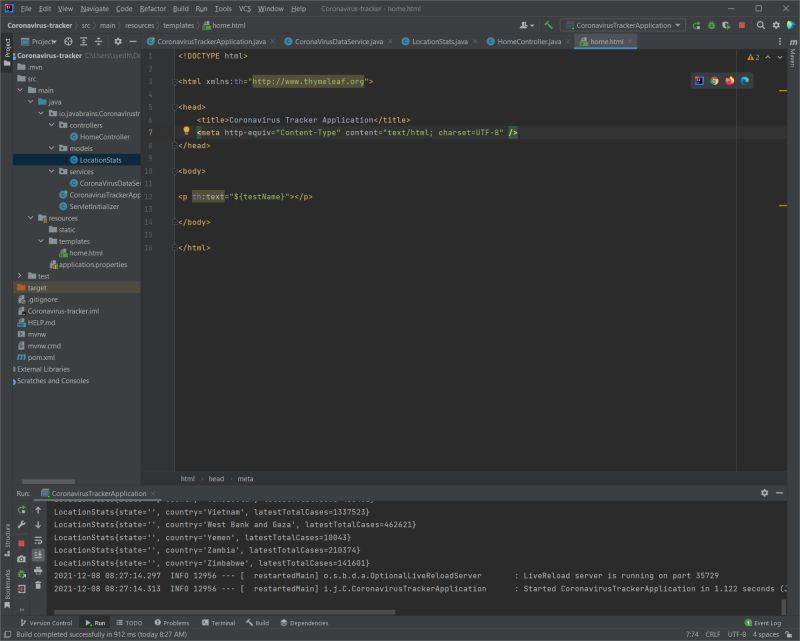Switch to the HomeController.java editor tab

529,42
